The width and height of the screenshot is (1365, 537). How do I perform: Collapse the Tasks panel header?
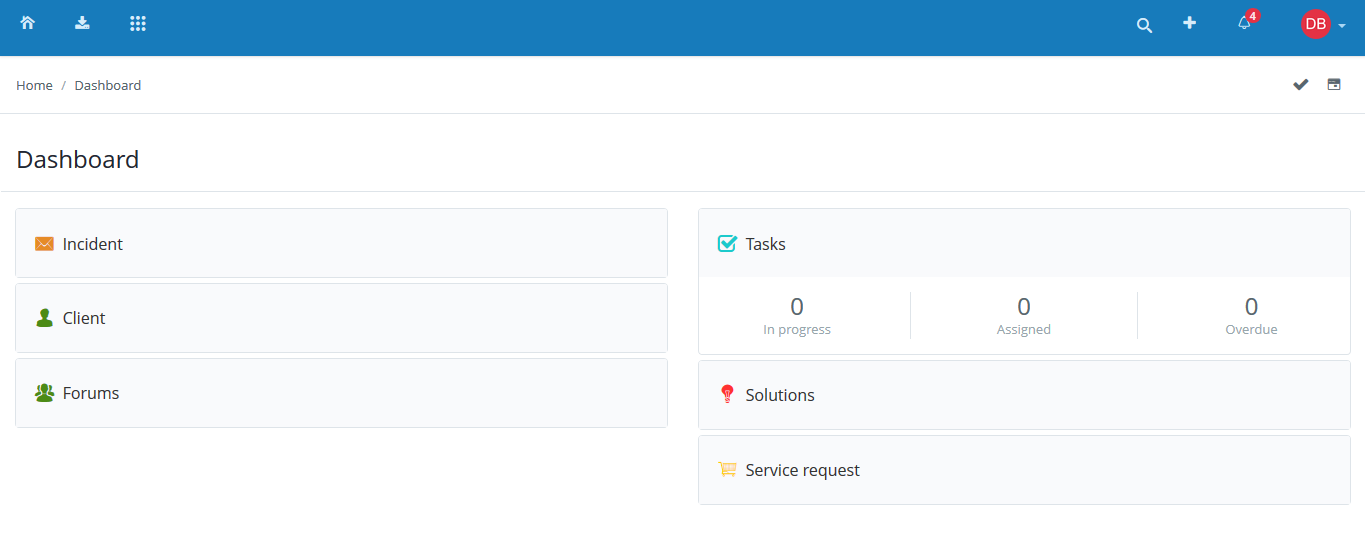(766, 244)
